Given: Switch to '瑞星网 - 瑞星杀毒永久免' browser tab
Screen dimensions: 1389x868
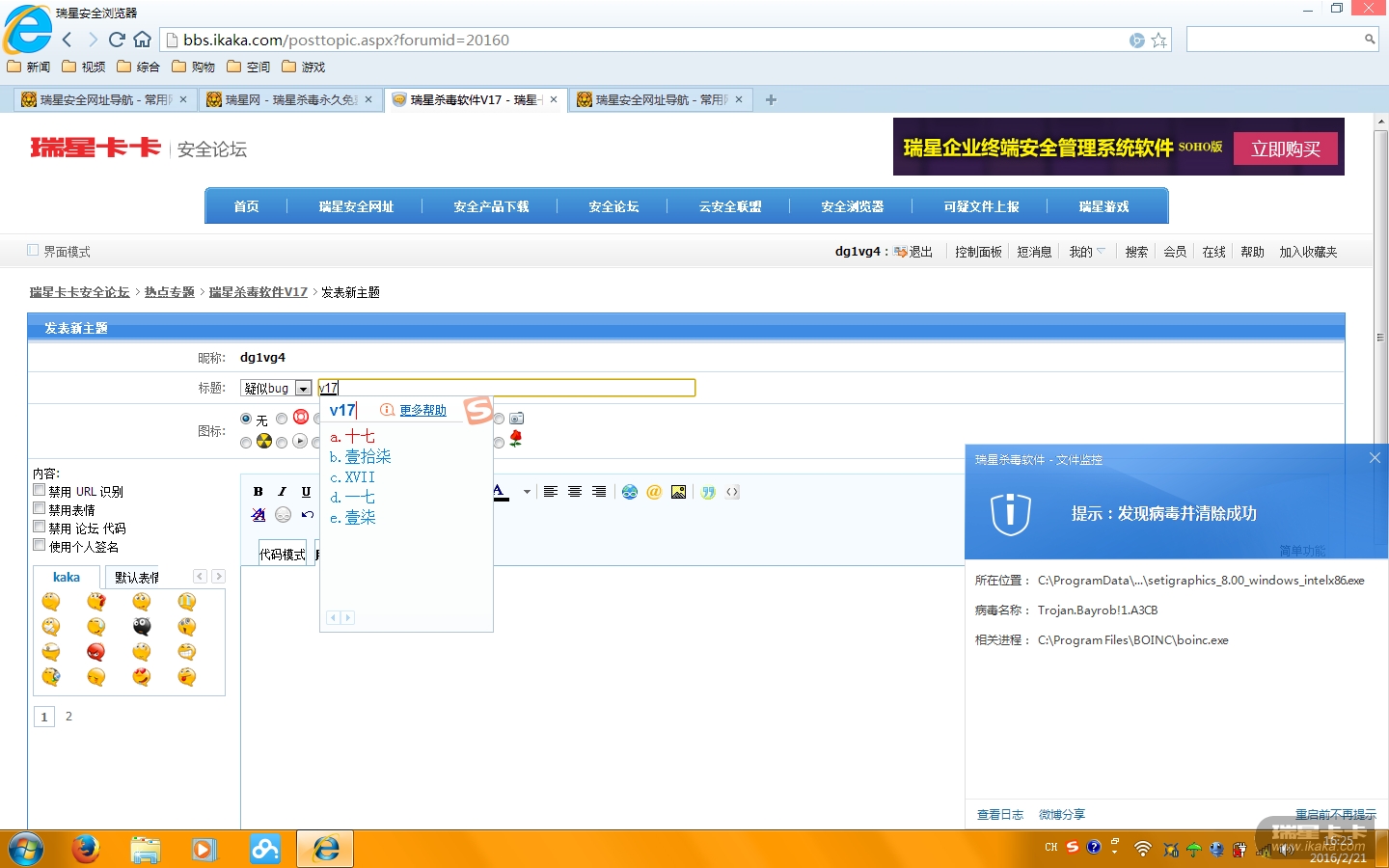Looking at the screenshot, I should pos(290,99).
